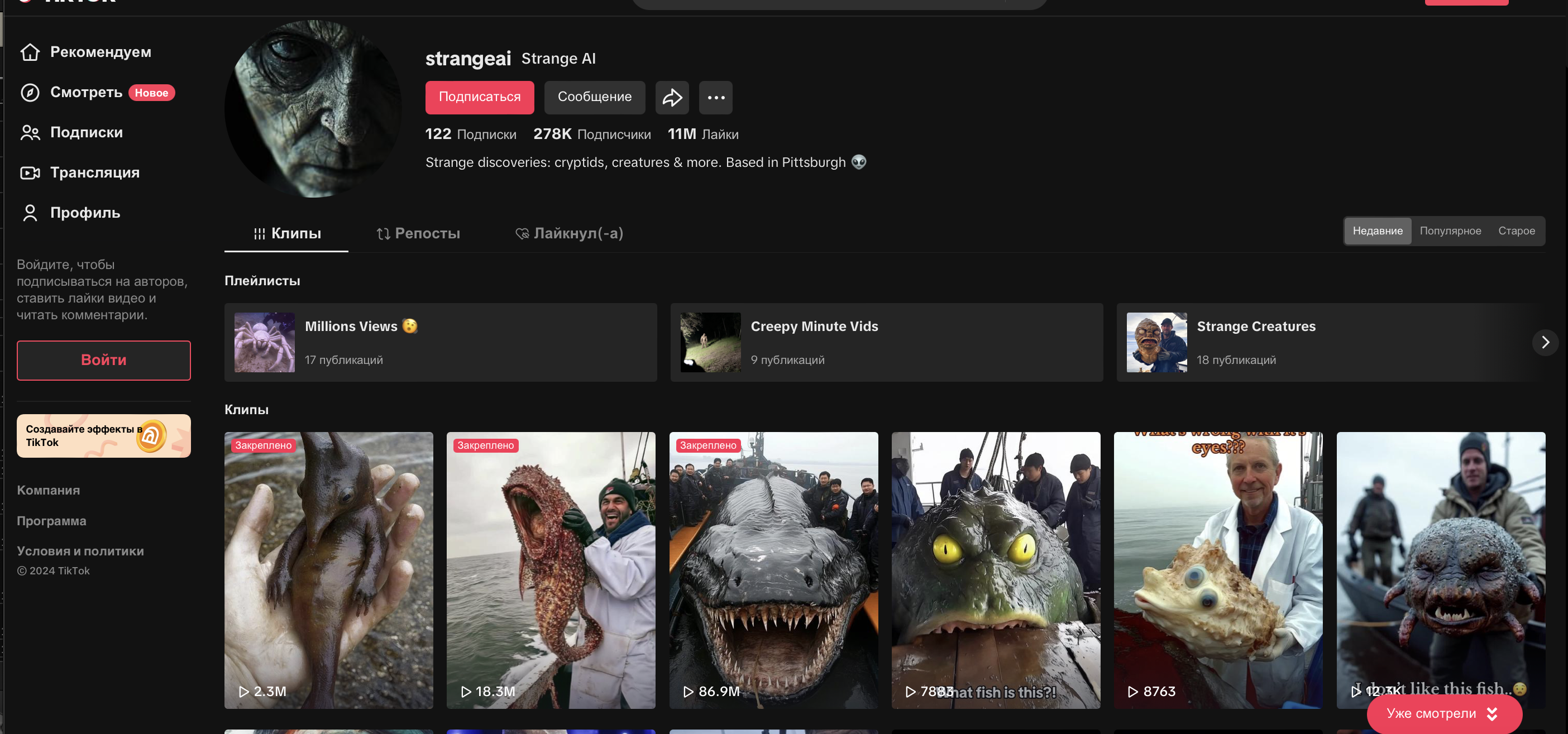Click play icon on the 2.3M clip
The height and width of the screenshot is (734, 1568).
(x=243, y=692)
